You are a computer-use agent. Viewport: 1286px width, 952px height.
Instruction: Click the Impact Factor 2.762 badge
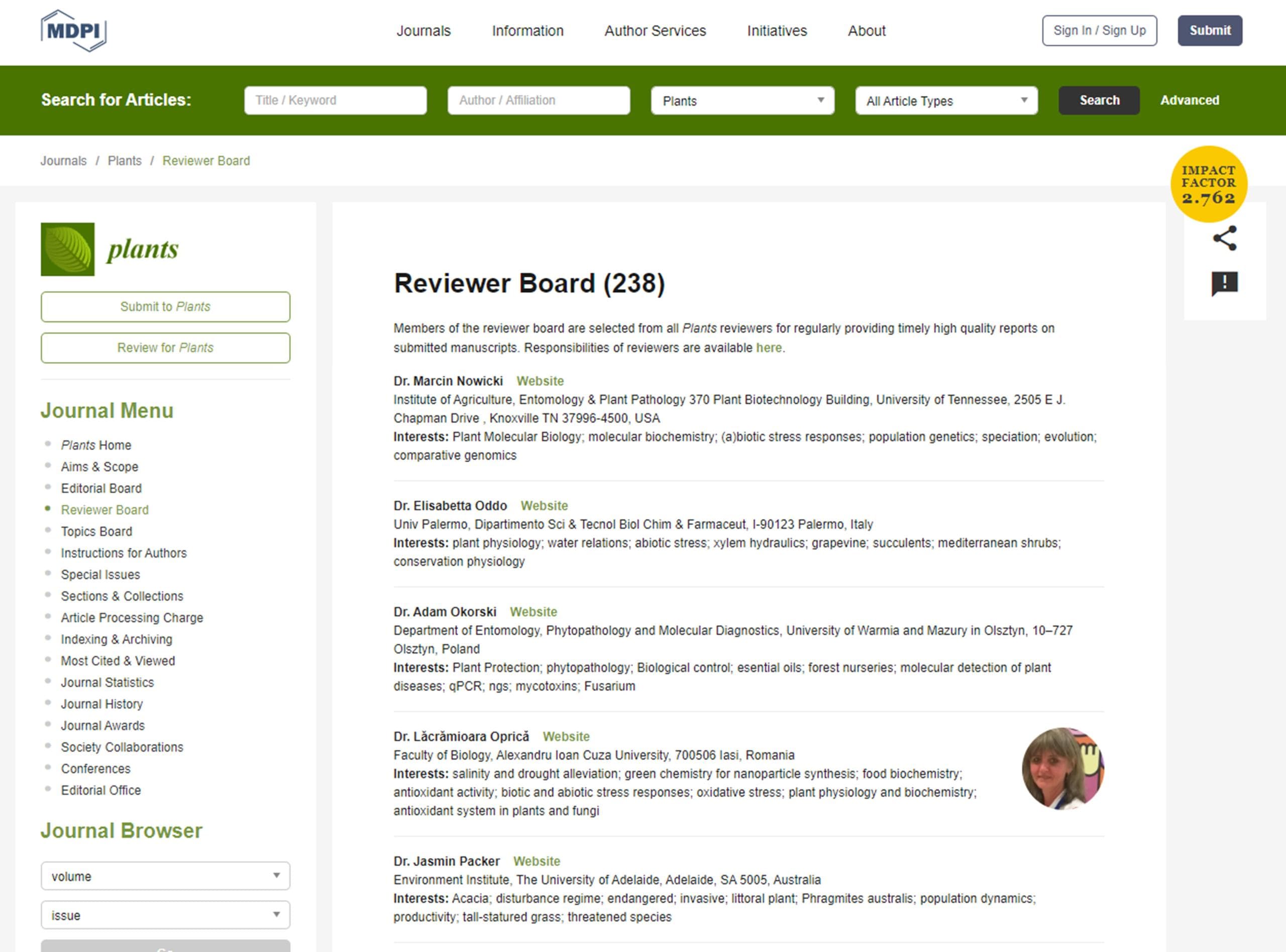1209,184
